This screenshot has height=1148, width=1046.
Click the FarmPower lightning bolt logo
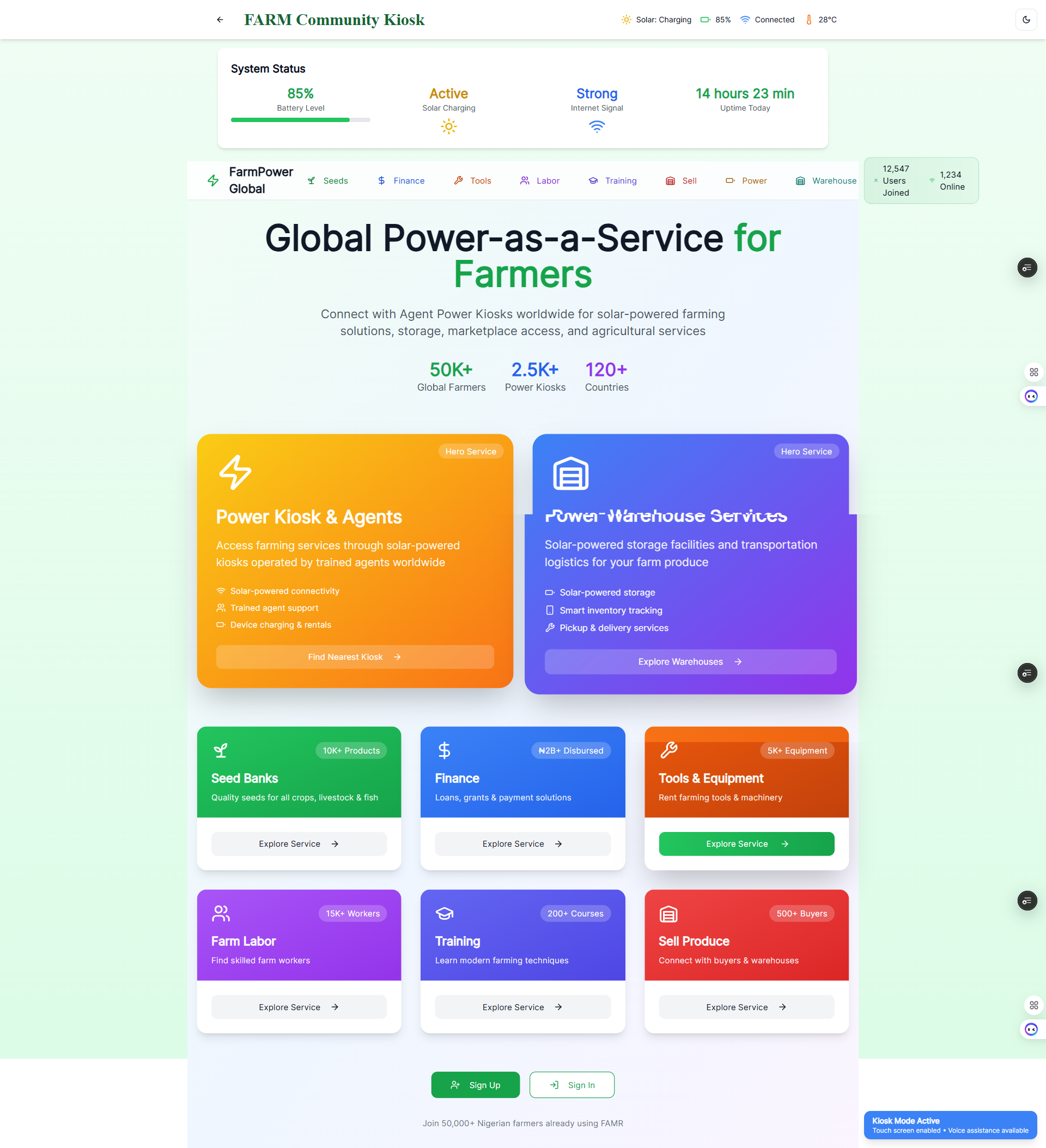213,180
